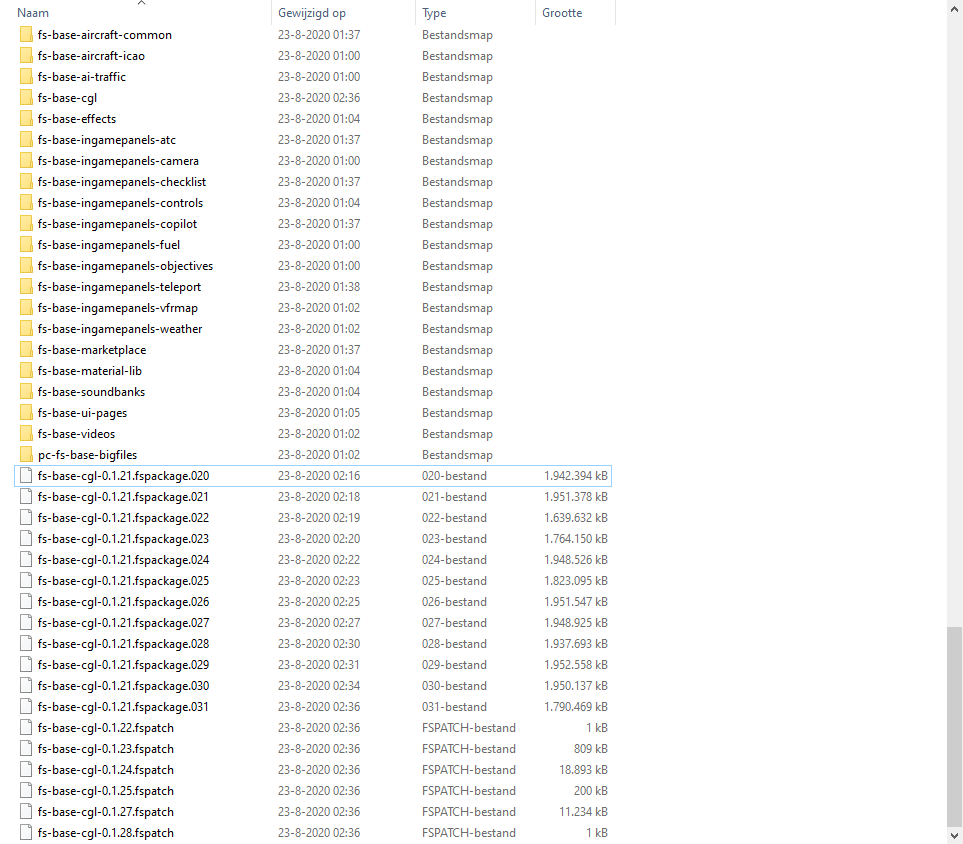Screen dimensions: 963x844
Task: Select the fs-base-marketplace folder icon
Action: [26, 350]
